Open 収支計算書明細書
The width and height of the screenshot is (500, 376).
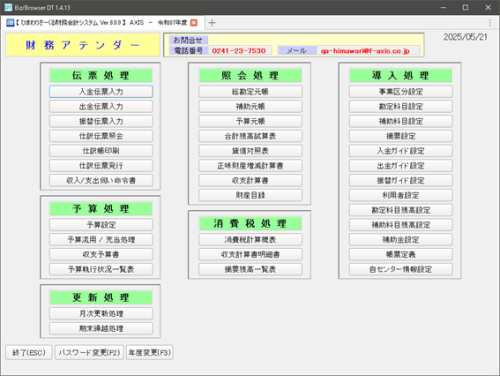click(x=250, y=254)
